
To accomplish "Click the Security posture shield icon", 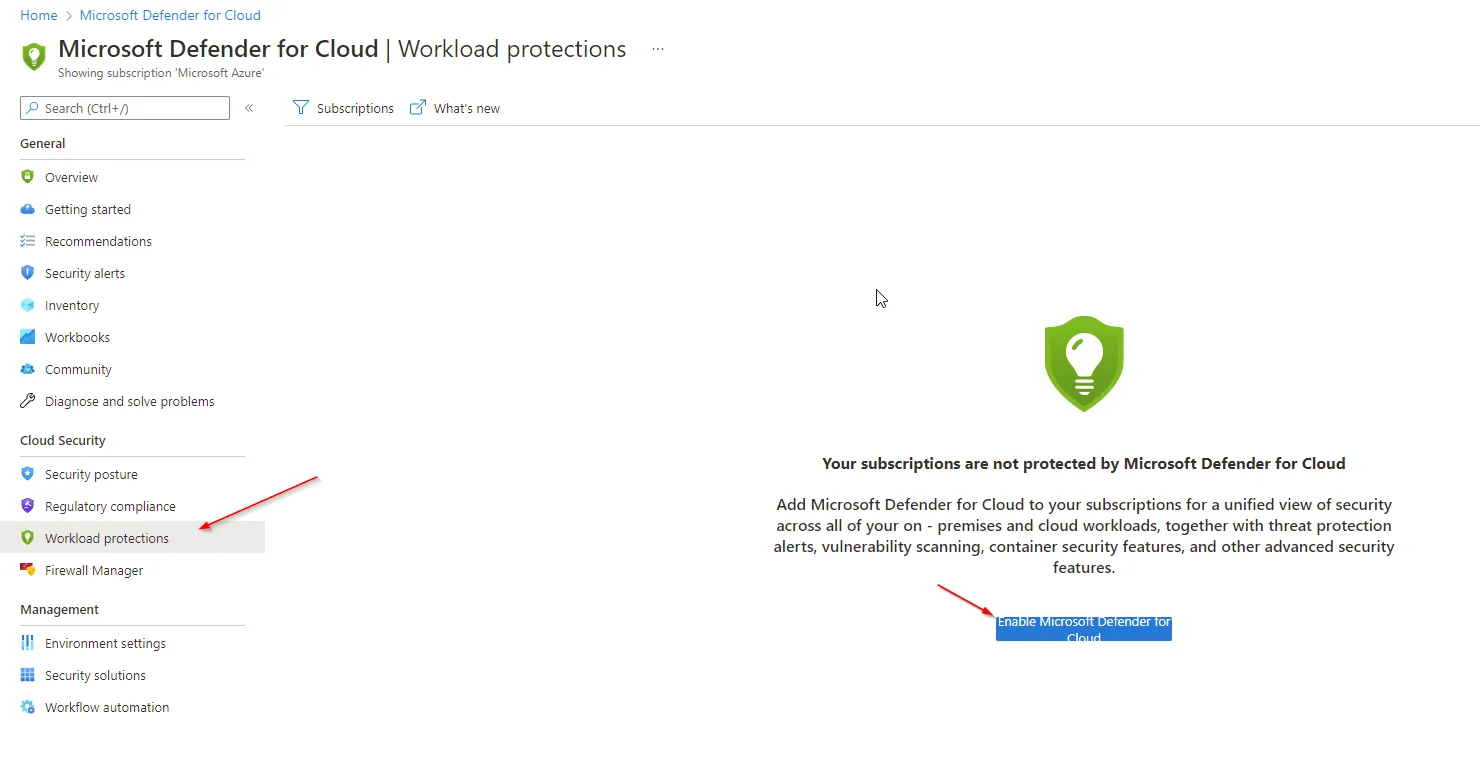I will [x=28, y=474].
